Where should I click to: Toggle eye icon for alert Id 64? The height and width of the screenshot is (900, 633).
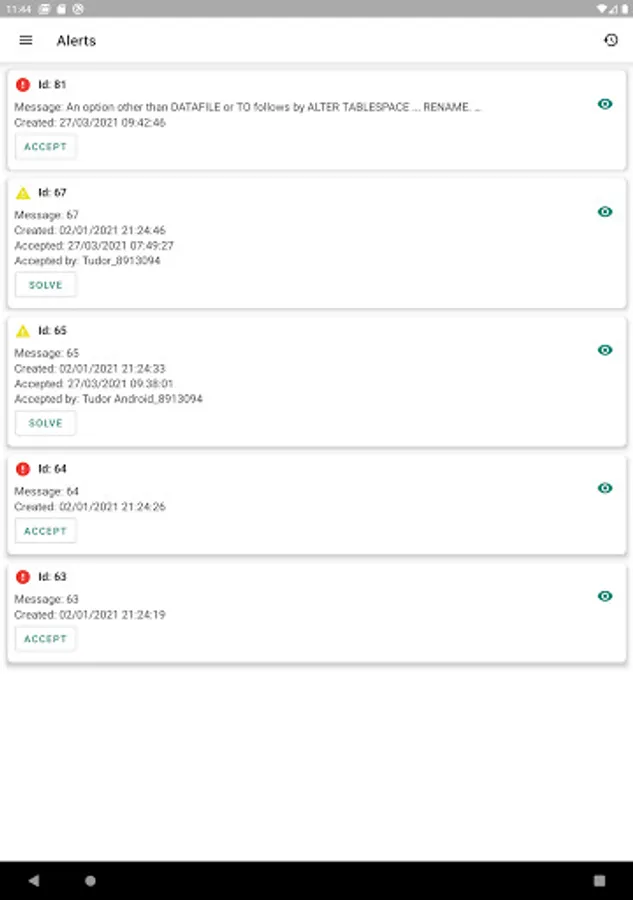pyautogui.click(x=604, y=488)
